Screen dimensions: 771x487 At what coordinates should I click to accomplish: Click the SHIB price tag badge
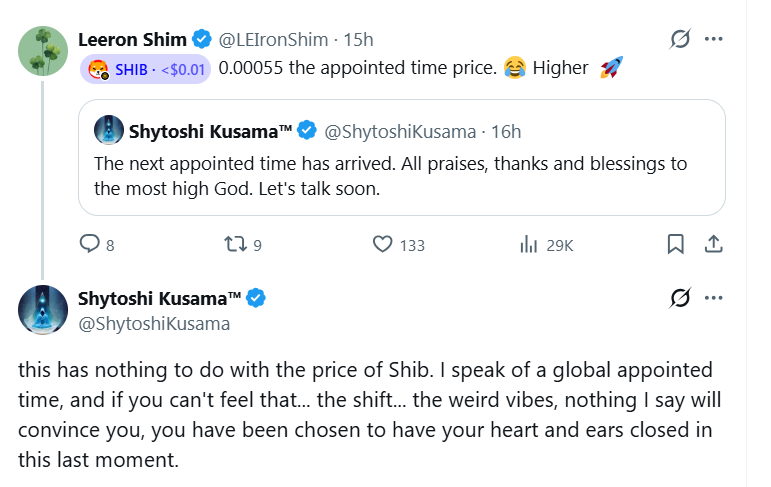(145, 69)
